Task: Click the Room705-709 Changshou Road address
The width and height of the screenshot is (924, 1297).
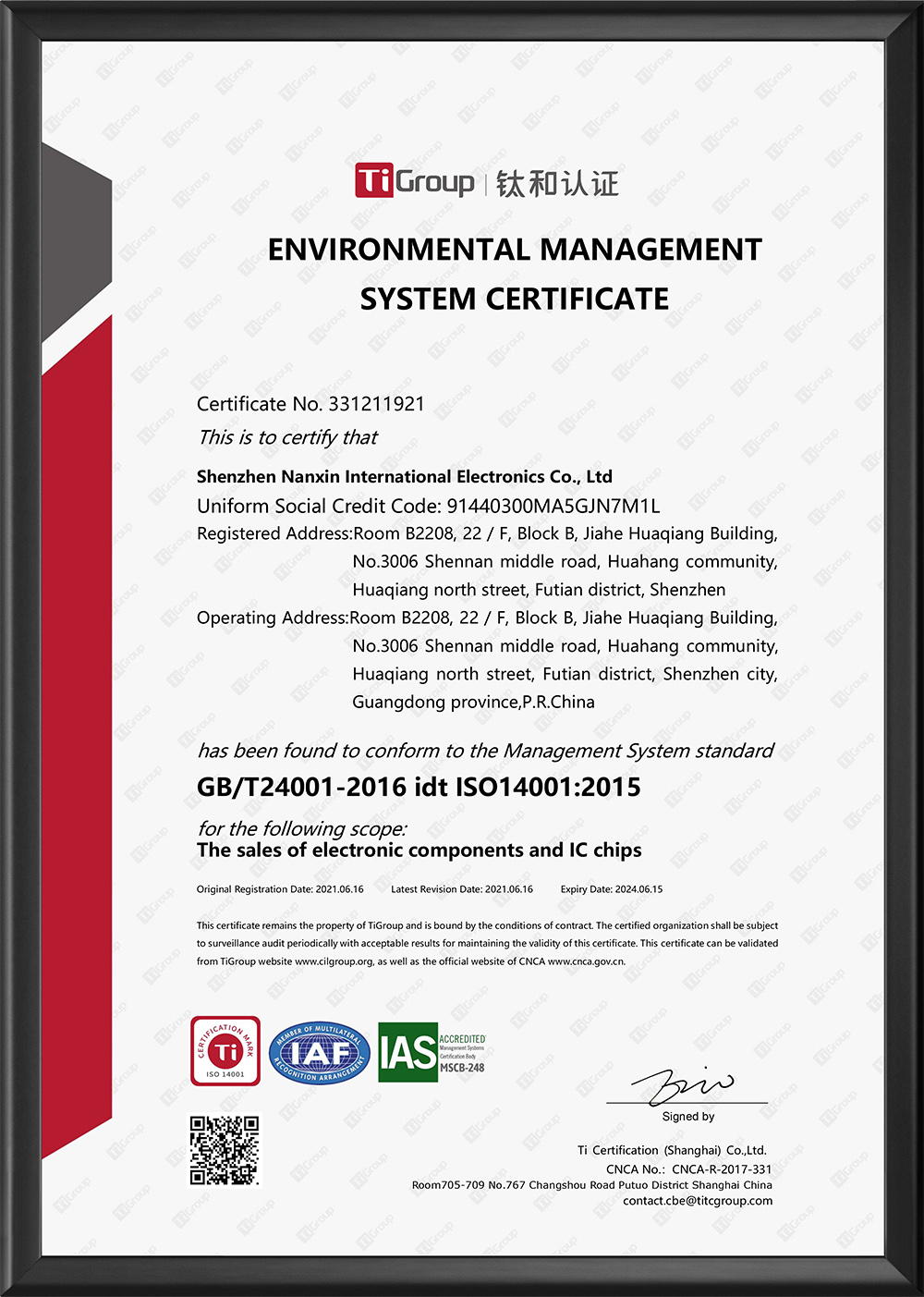Action: (x=592, y=1185)
